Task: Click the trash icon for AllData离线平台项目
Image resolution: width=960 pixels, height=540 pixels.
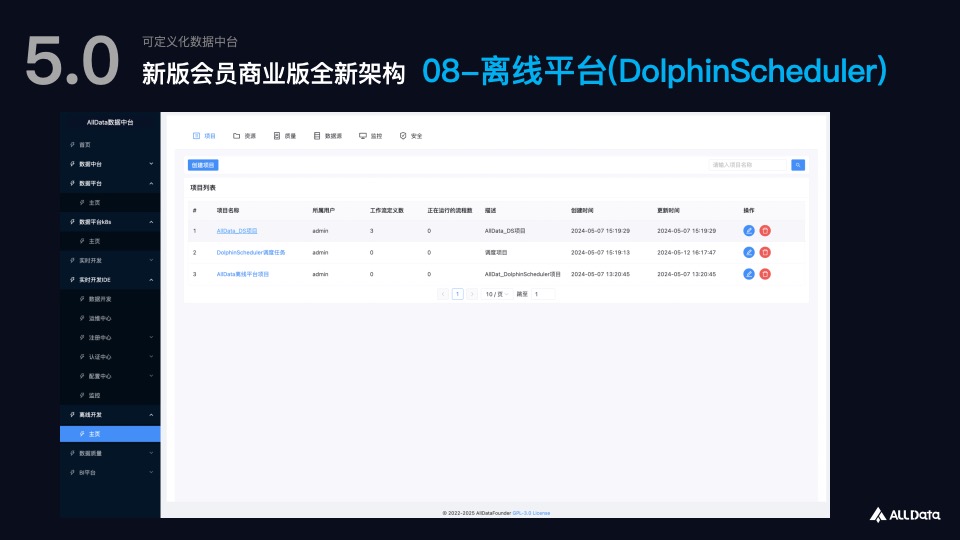Action: (x=765, y=274)
